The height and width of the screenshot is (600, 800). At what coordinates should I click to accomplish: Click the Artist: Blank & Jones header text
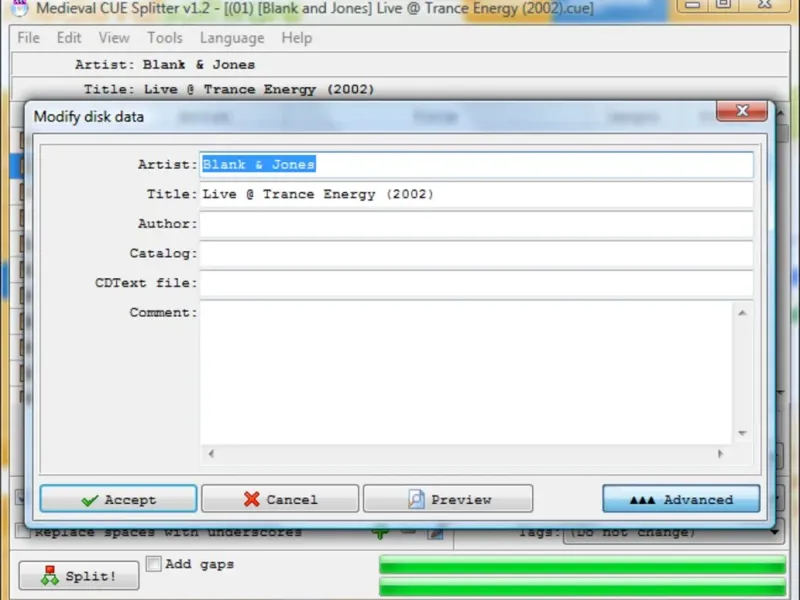165,65
